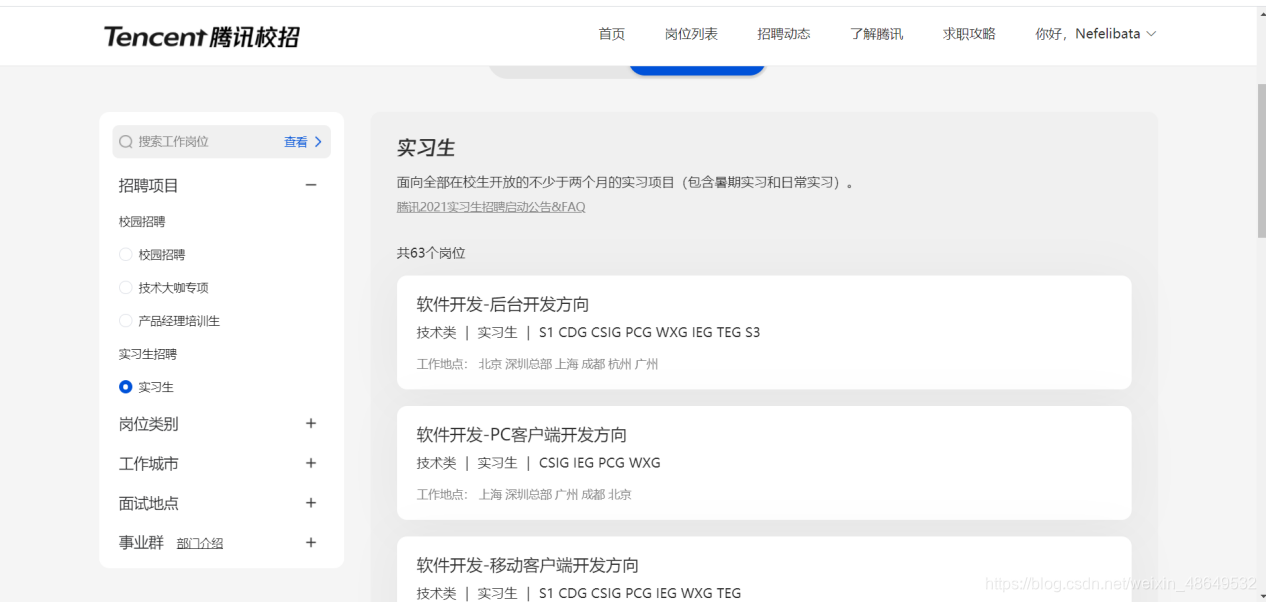Open 岗位列表 in the navigation
Viewport: 1266px width, 602px height.
(x=691, y=34)
